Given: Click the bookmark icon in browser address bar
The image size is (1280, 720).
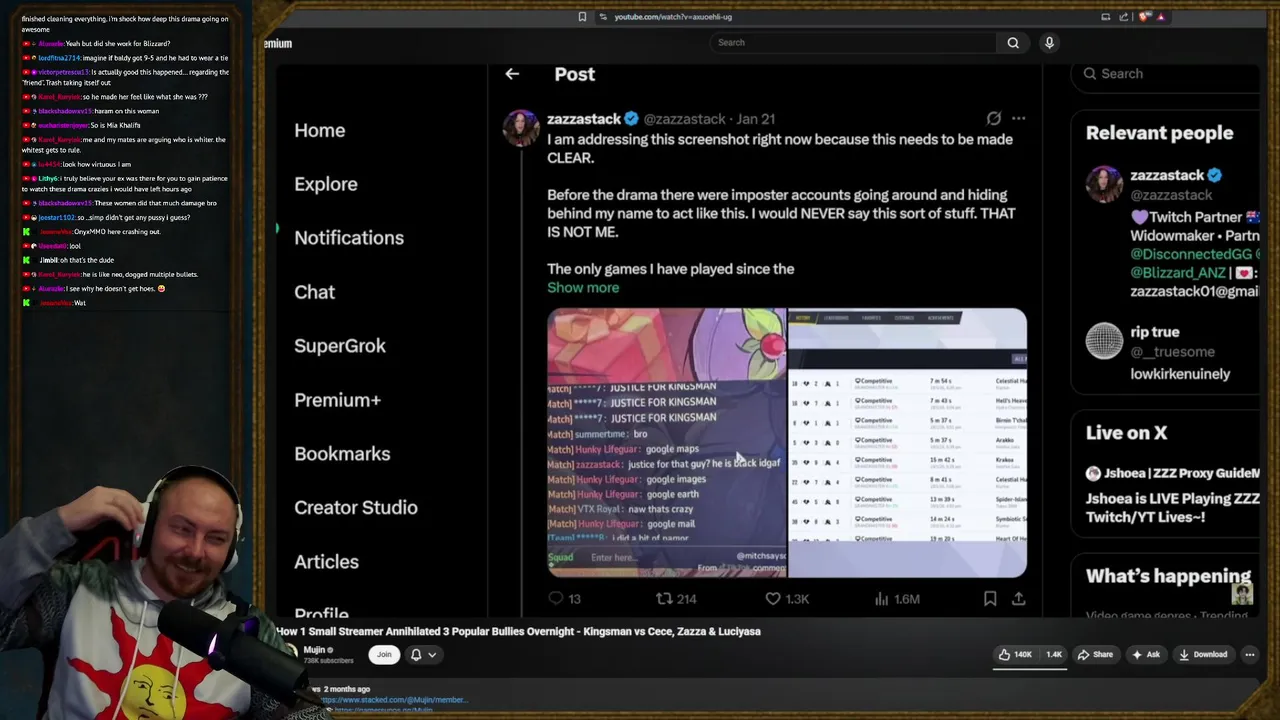Looking at the screenshot, I should 582,16.
